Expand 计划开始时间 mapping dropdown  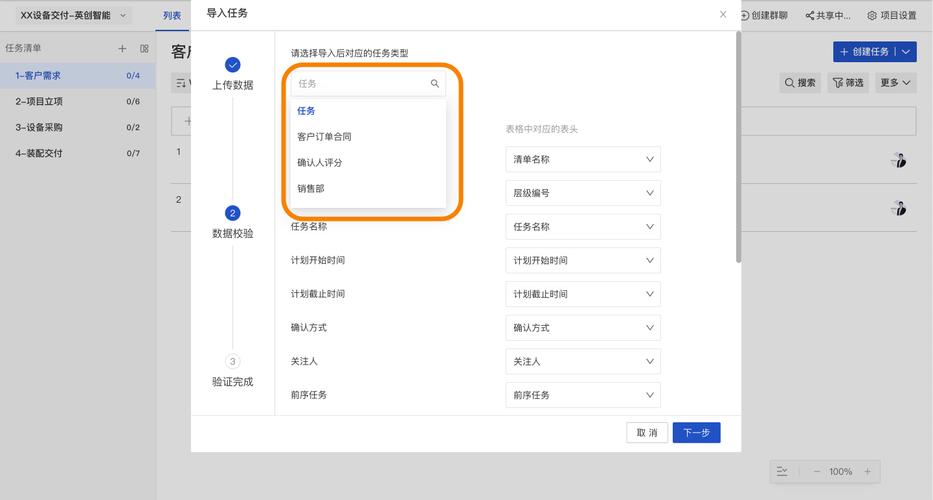coord(583,260)
